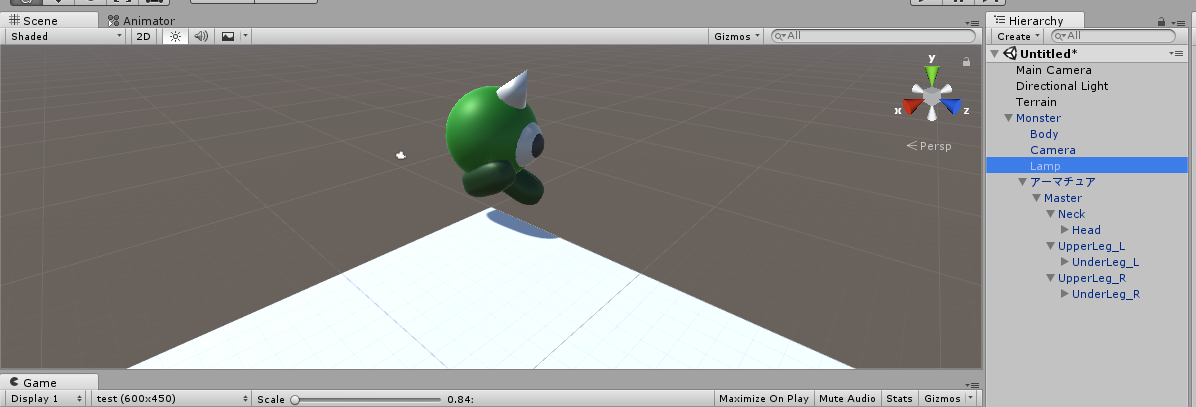Open the test (600x450) aspect dropdown
1196x407 pixels.
point(171,399)
